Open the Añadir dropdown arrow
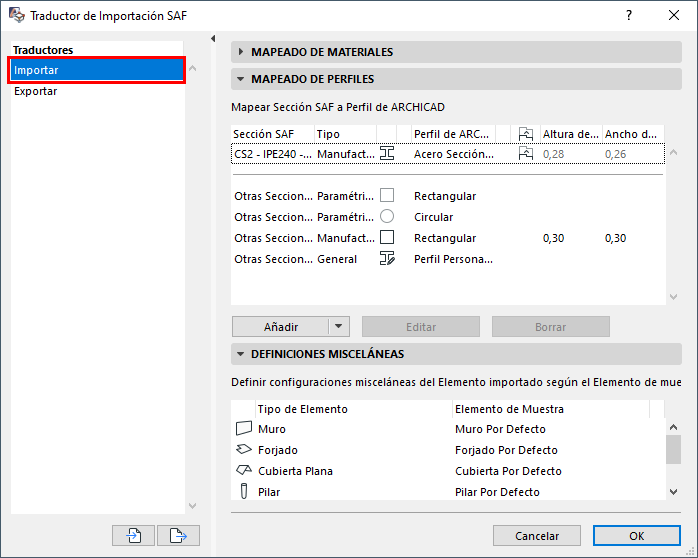698x558 pixels. tap(339, 326)
